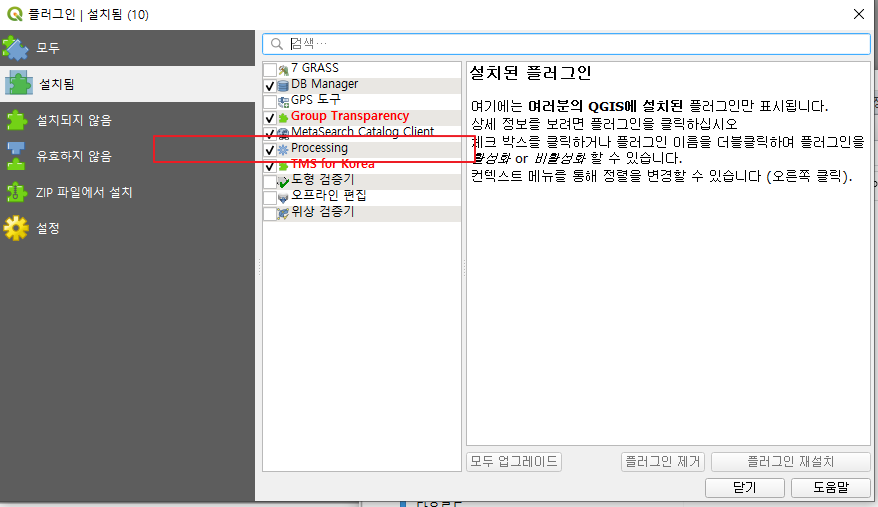Uncheck the DB Manager checkbox
The image size is (878, 507).
[270, 86]
